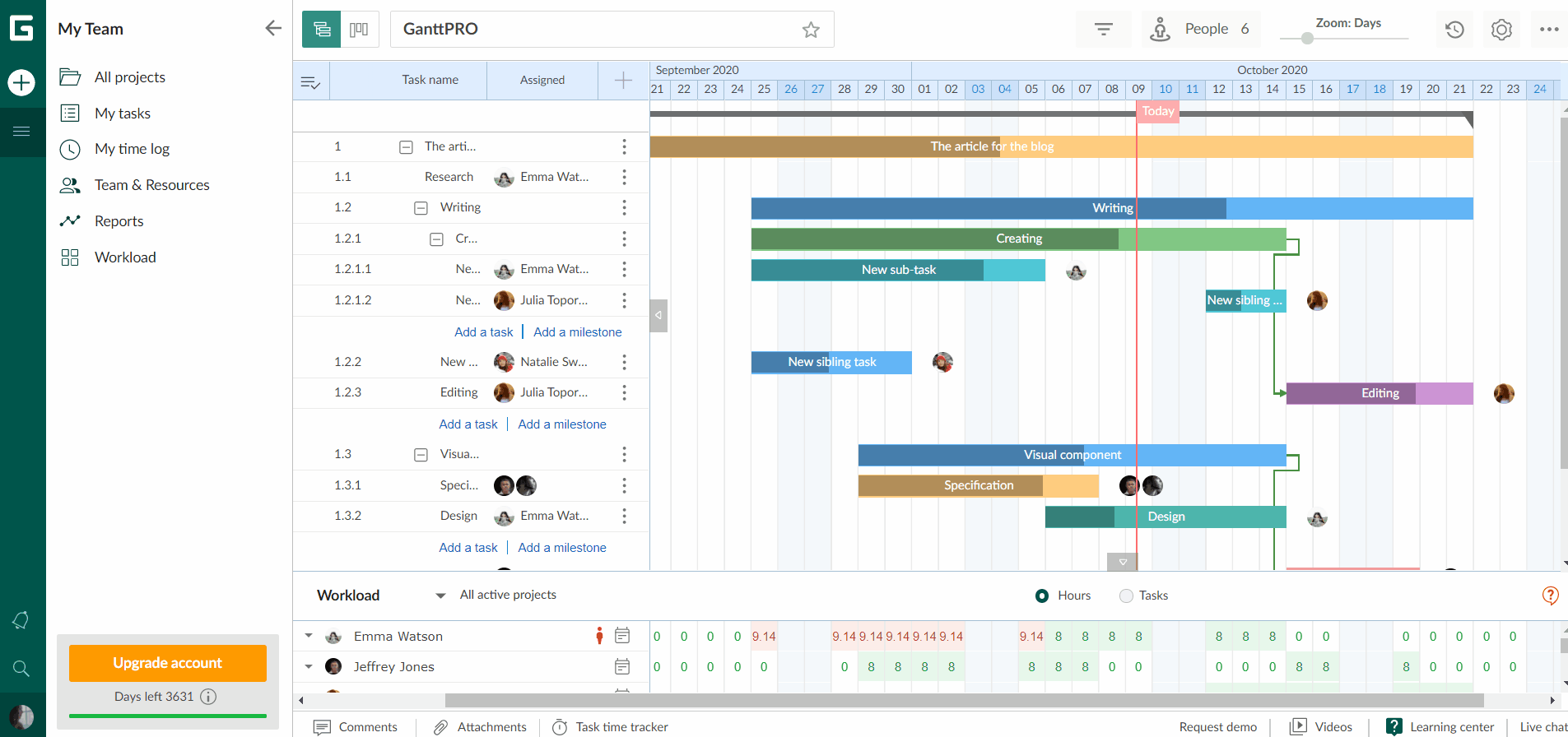Screen dimensions: 1568x737
Task: Collapse the Writing task group
Action: tap(421, 208)
